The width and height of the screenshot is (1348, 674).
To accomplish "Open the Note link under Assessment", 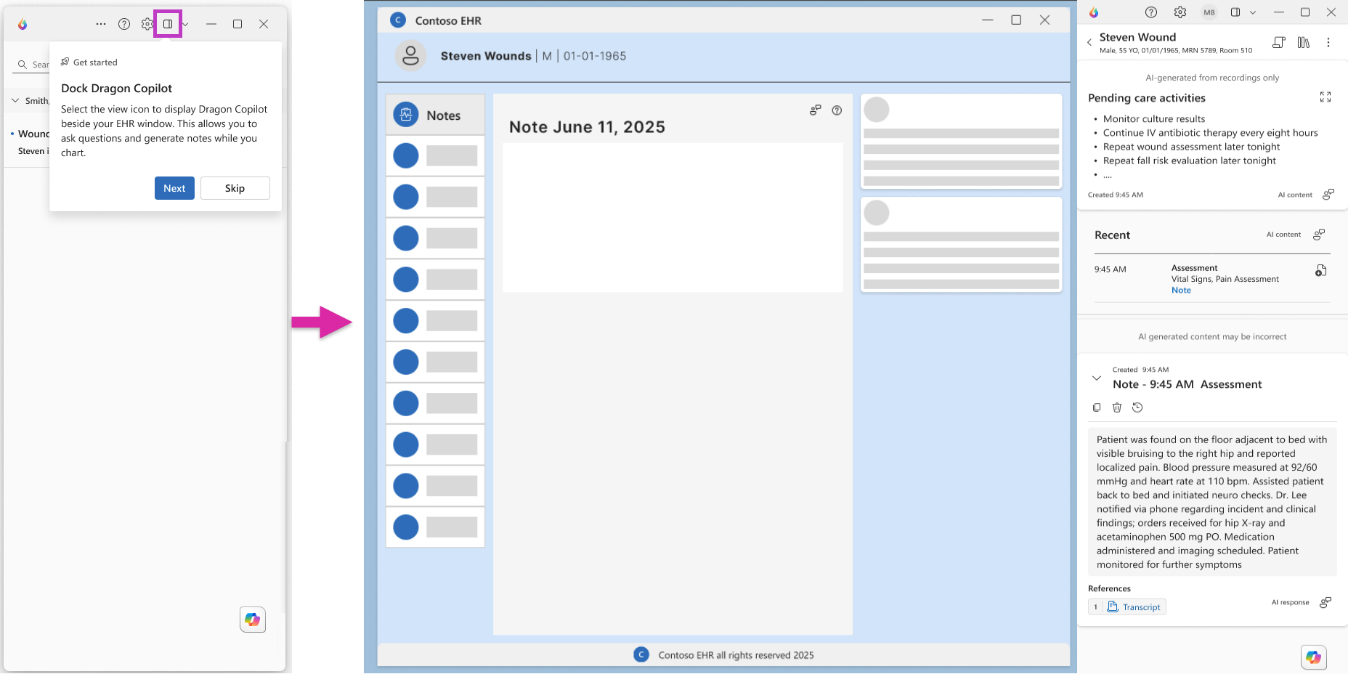I will [x=1181, y=290].
